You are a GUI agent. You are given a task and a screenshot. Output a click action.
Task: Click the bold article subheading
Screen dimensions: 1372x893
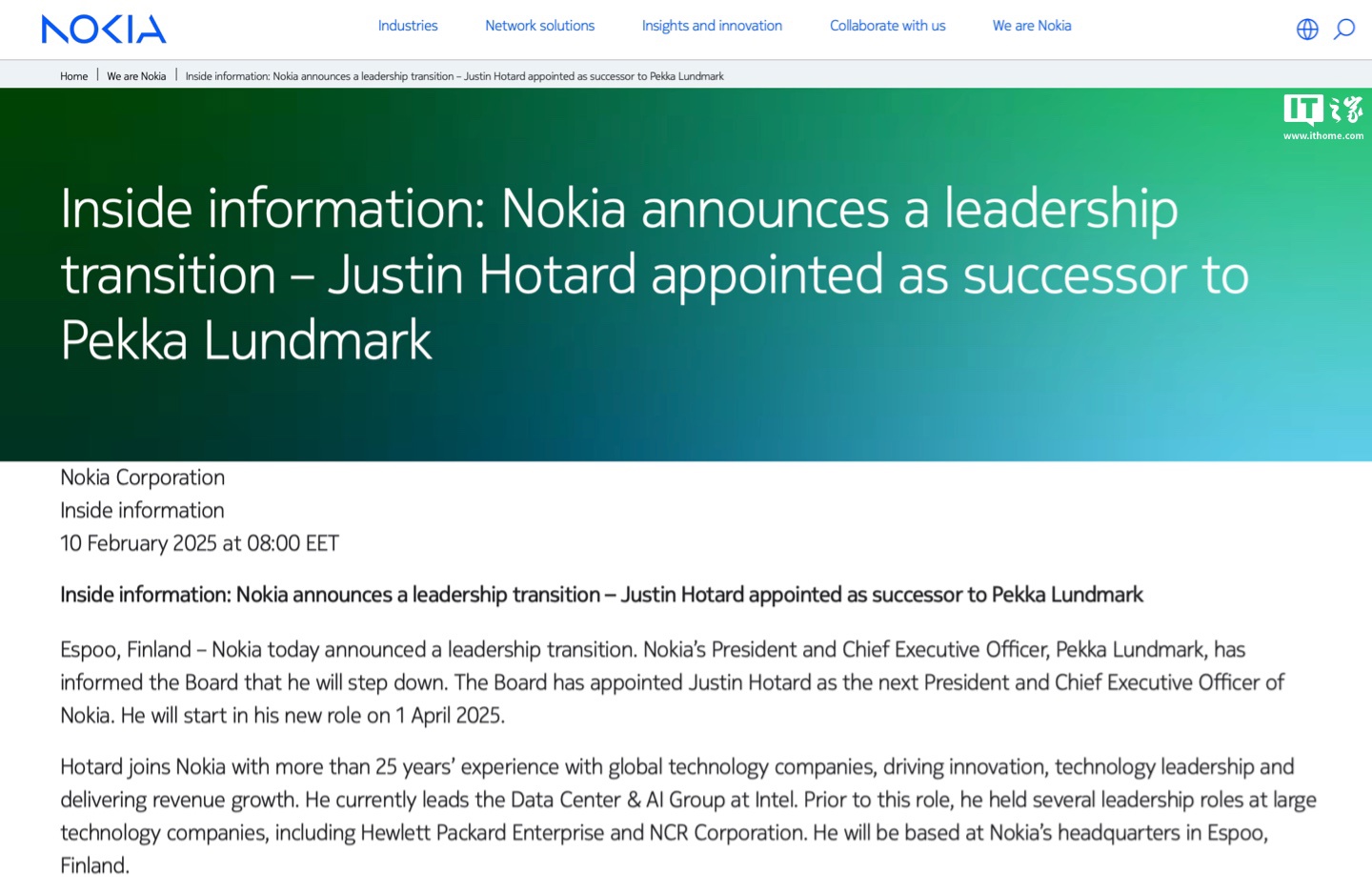601,595
